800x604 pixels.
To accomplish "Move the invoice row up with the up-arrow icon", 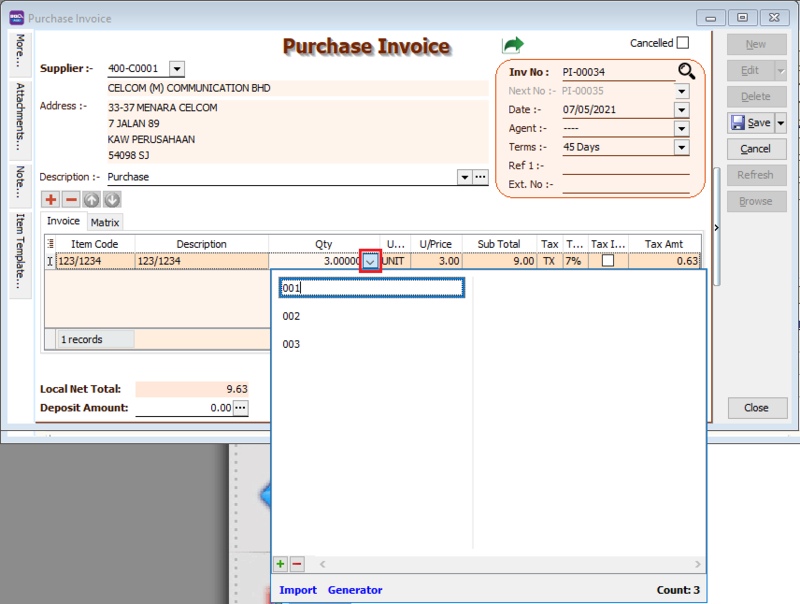I will tap(91, 200).
